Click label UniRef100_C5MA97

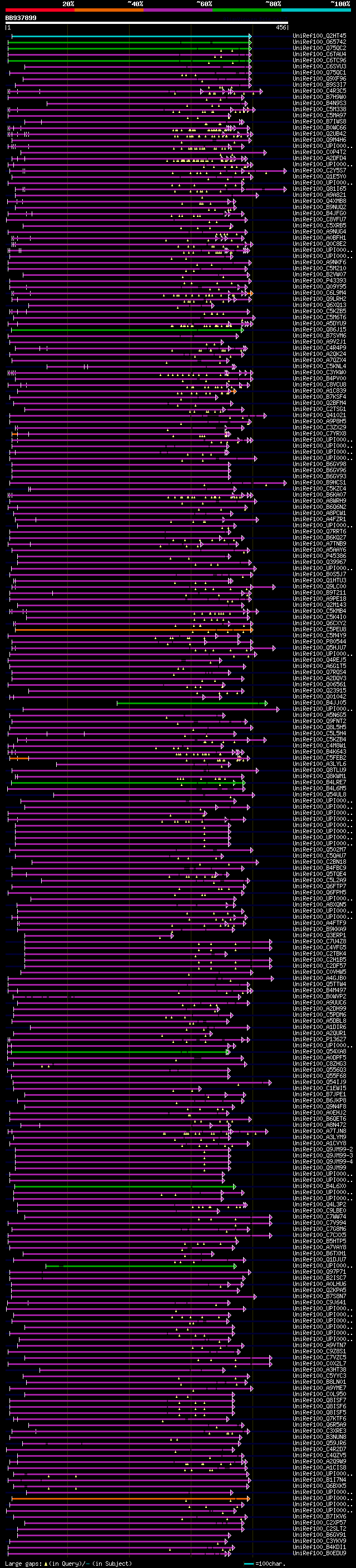click(x=319, y=115)
